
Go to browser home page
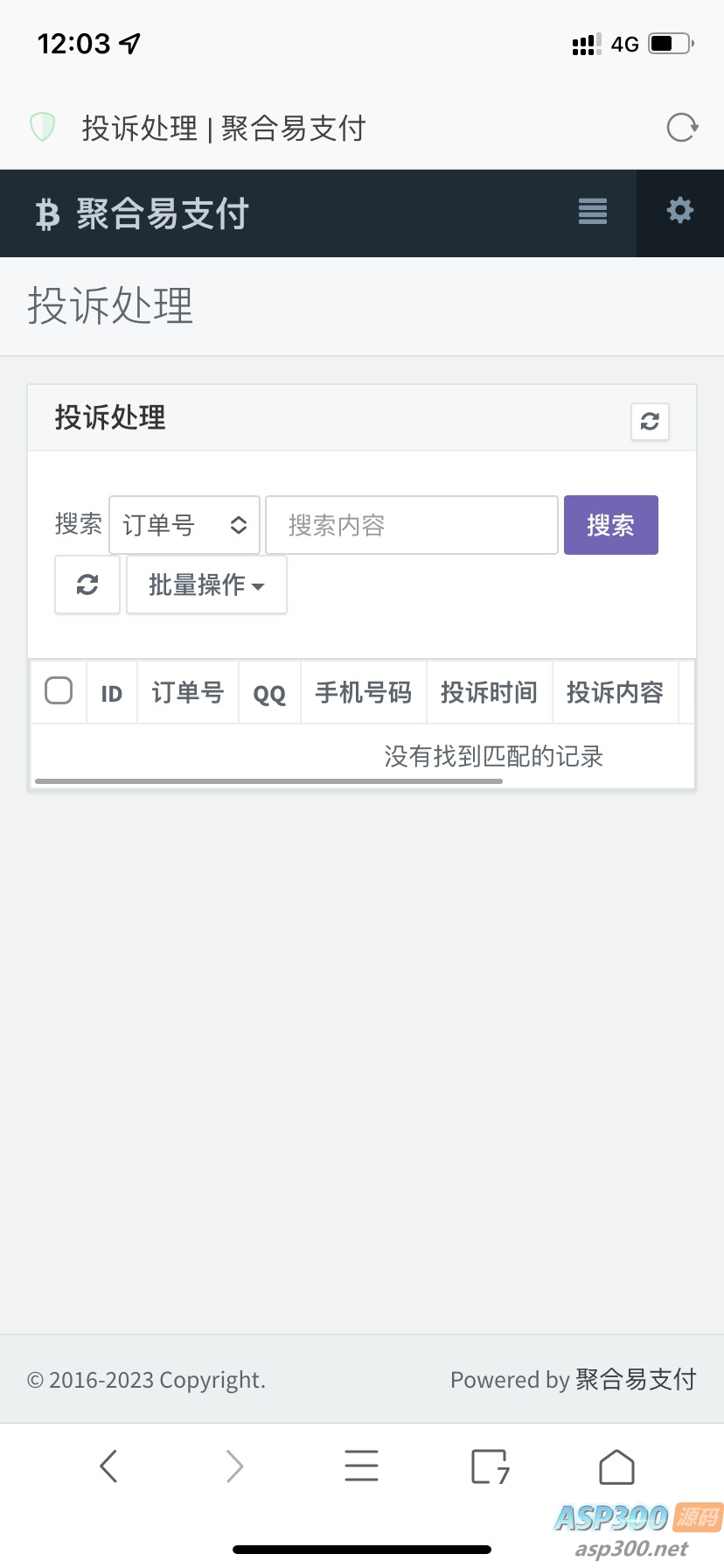coord(616,1466)
